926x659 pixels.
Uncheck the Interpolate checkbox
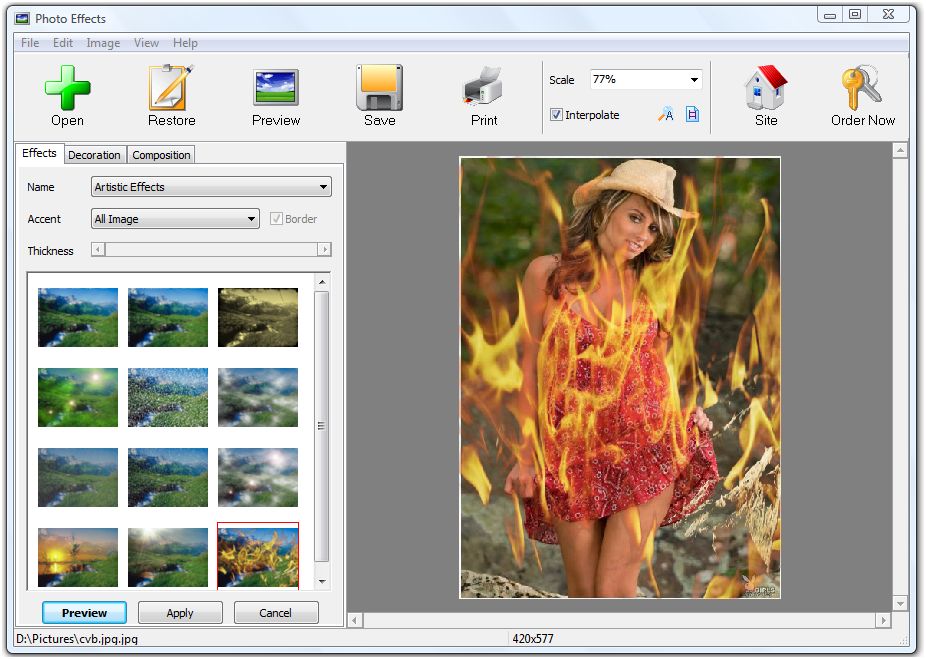coord(556,115)
